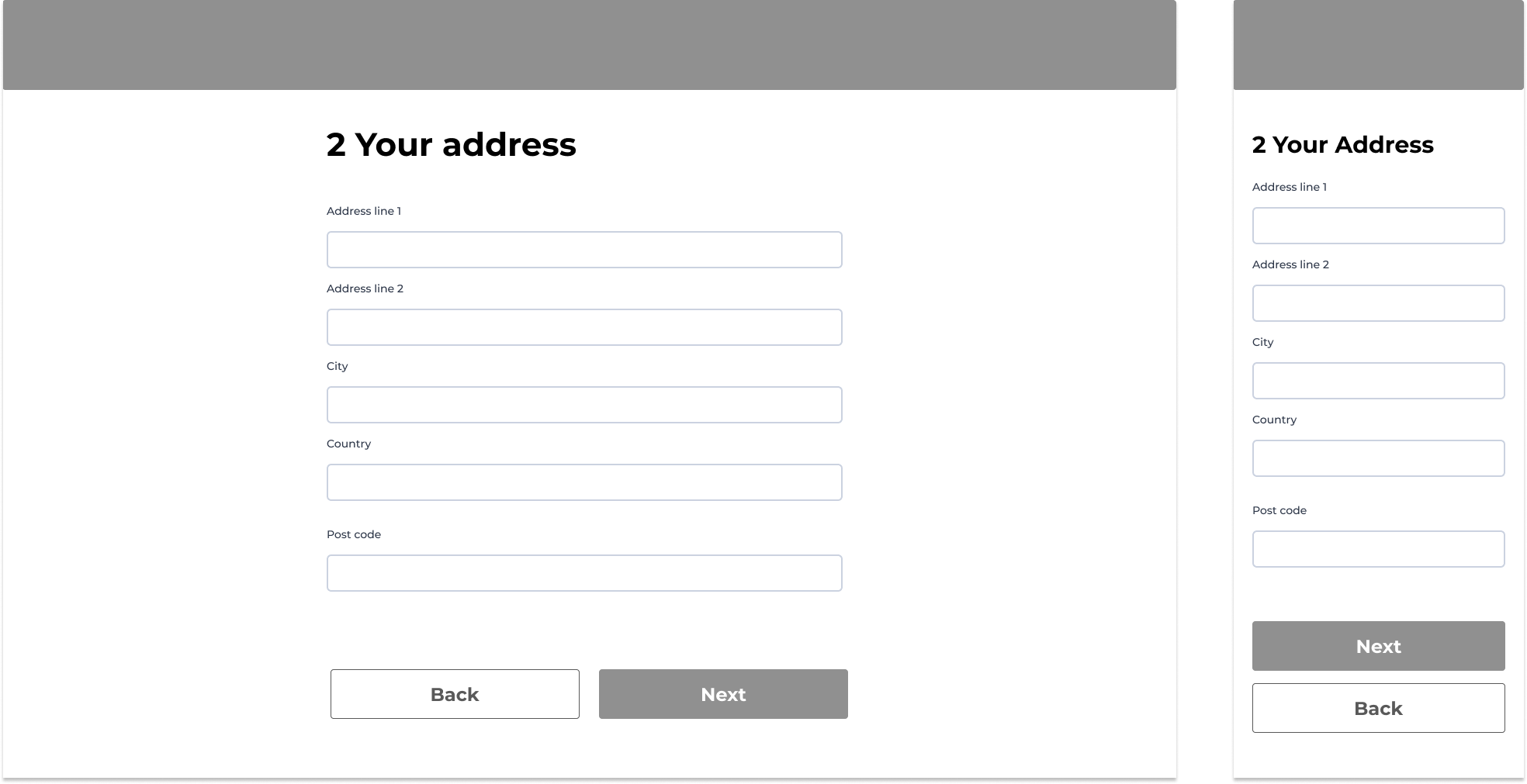This screenshot has height=784, width=1527.
Task: Click Address line 1 field in desktop layout
Action: 583,250
